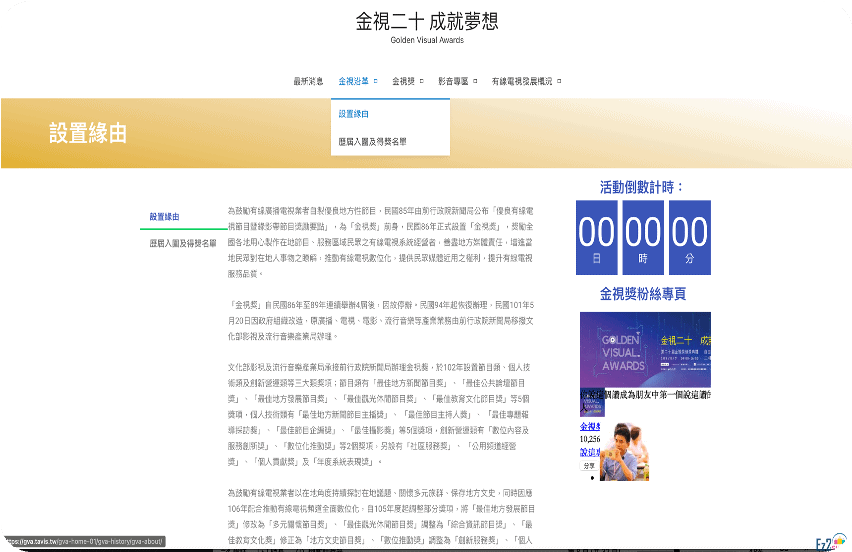852x552 pixels.
Task: Open 歷屆入圍及得獎名單 in the left sidebar
Action: 183,243
